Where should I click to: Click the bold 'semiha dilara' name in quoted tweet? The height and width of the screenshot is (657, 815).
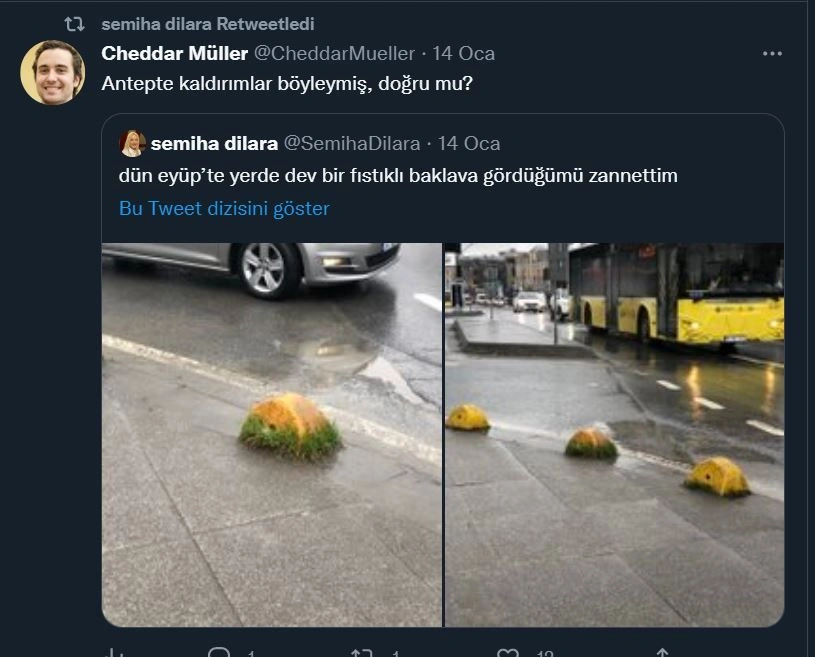(214, 144)
